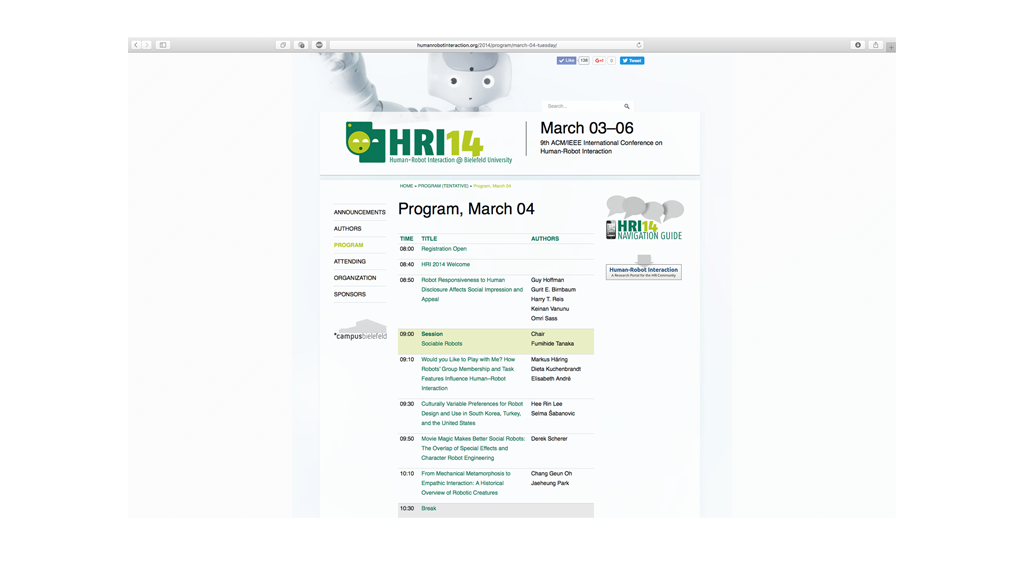Toggle the Safari sidebar button

pyautogui.click(x=163, y=45)
